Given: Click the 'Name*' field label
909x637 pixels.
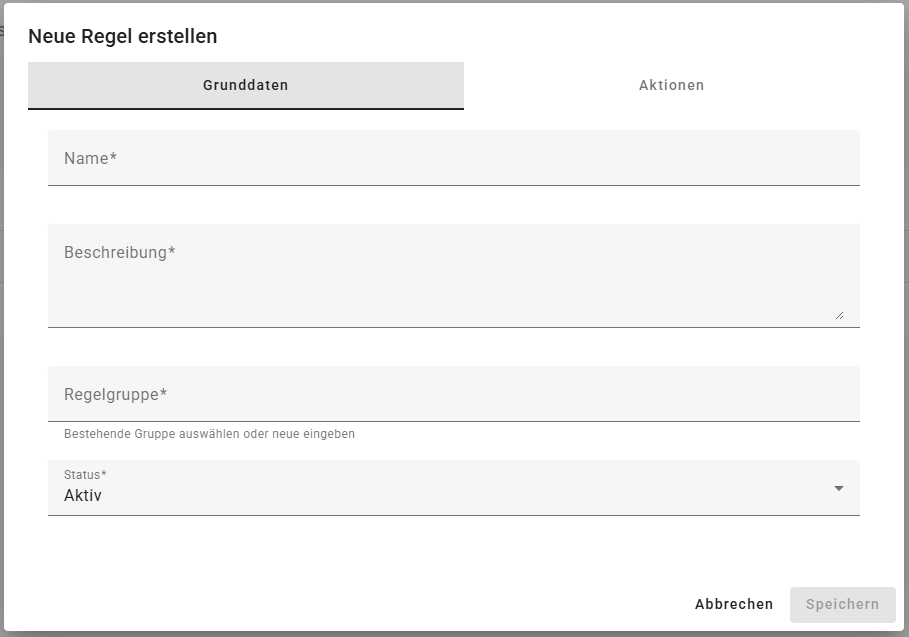Looking at the screenshot, I should point(90,158).
